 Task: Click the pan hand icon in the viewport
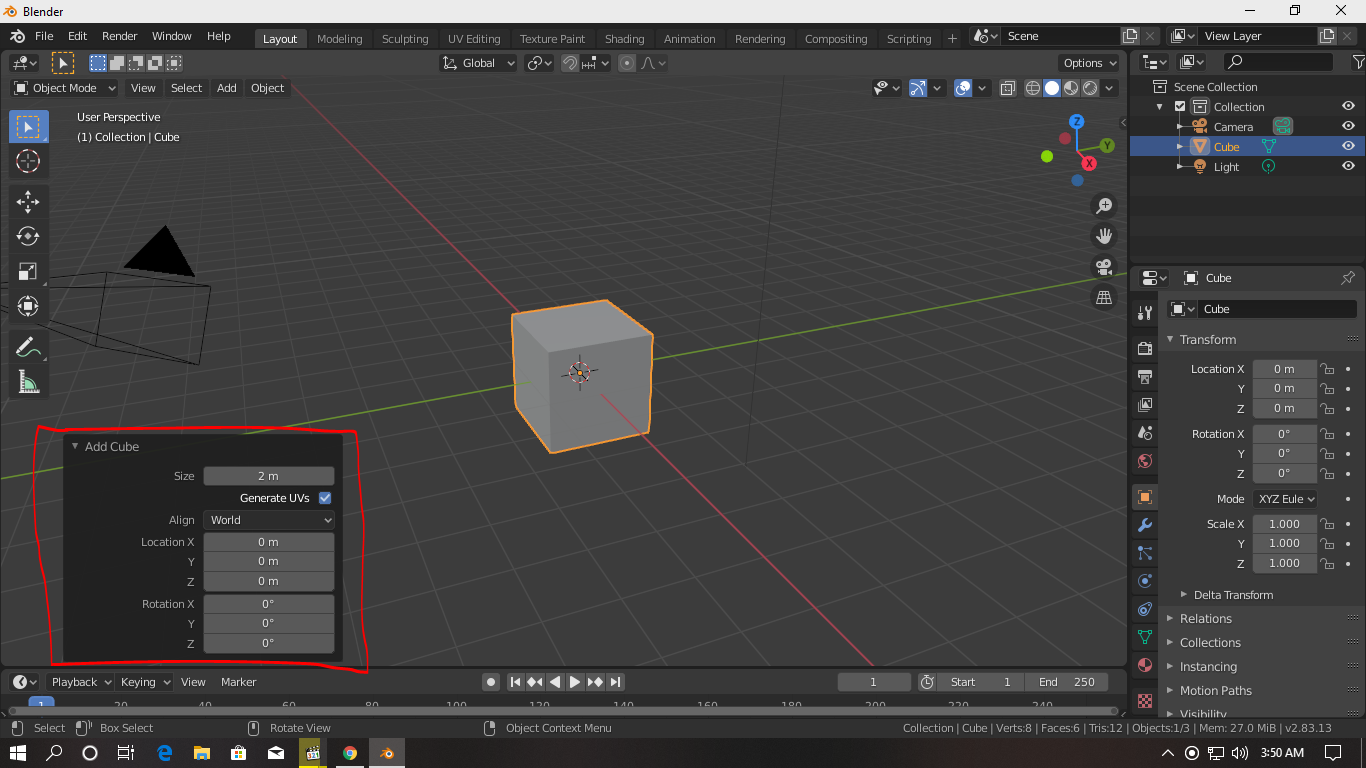(x=1104, y=236)
